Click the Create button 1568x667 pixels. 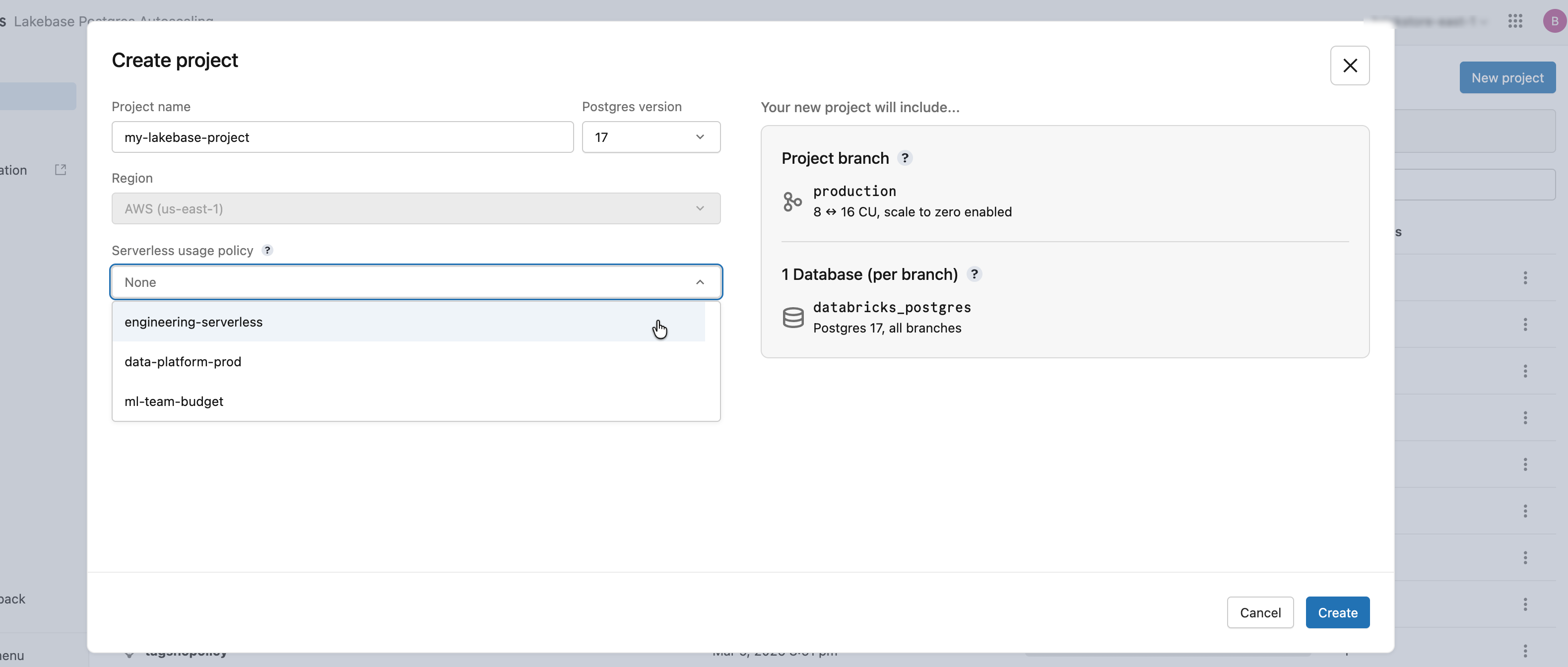click(1337, 612)
